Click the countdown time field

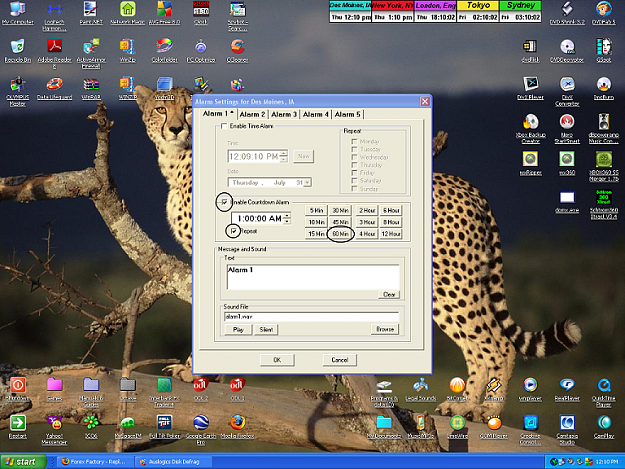(x=257, y=218)
